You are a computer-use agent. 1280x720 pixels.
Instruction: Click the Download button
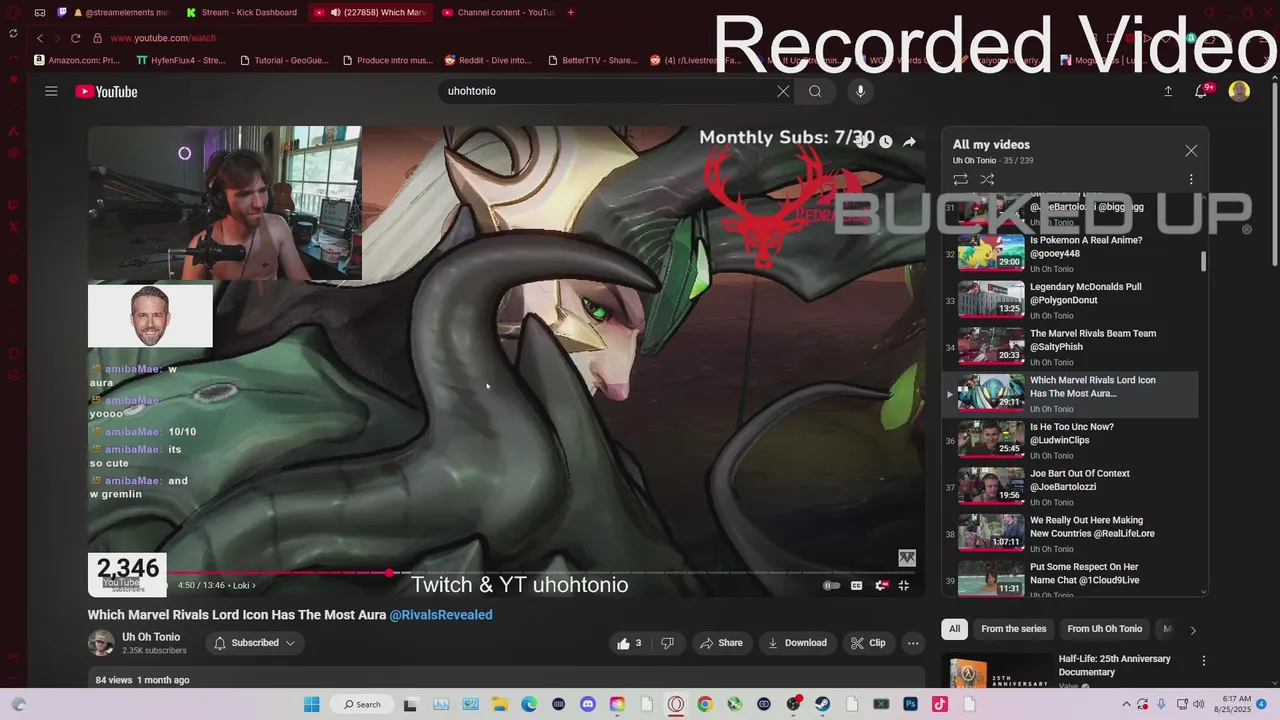797,643
